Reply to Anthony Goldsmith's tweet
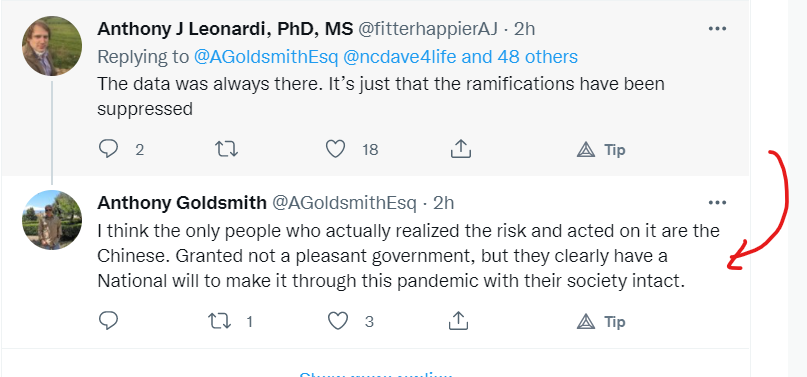The image size is (807, 377). coord(109,321)
